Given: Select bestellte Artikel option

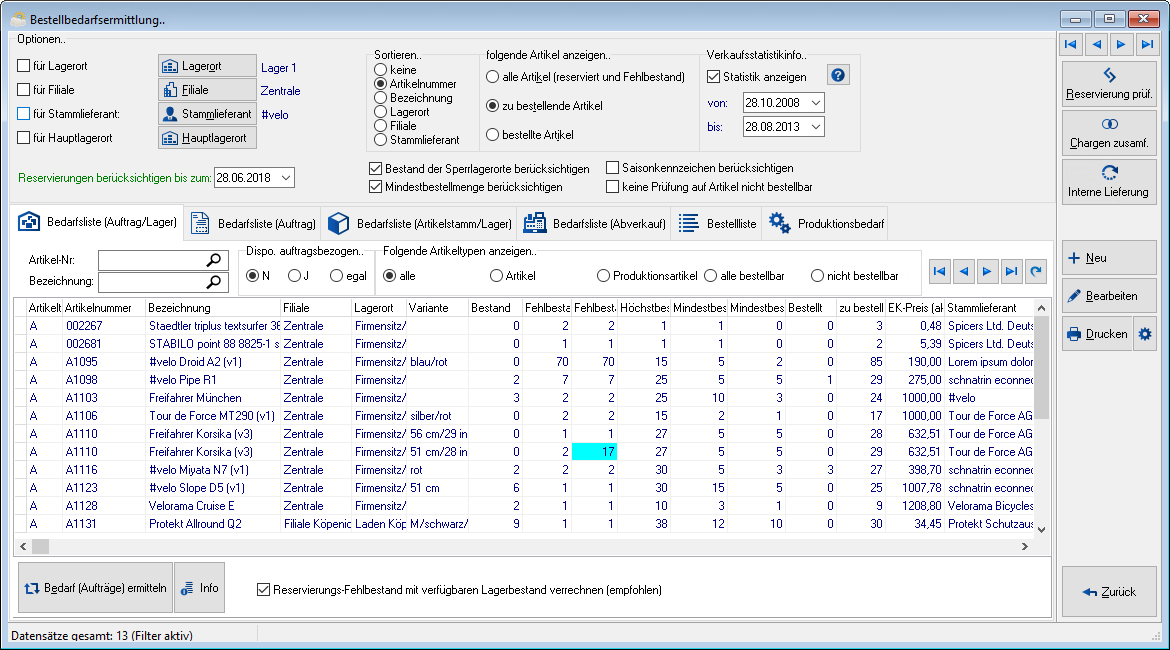Looking at the screenshot, I should tap(492, 135).
